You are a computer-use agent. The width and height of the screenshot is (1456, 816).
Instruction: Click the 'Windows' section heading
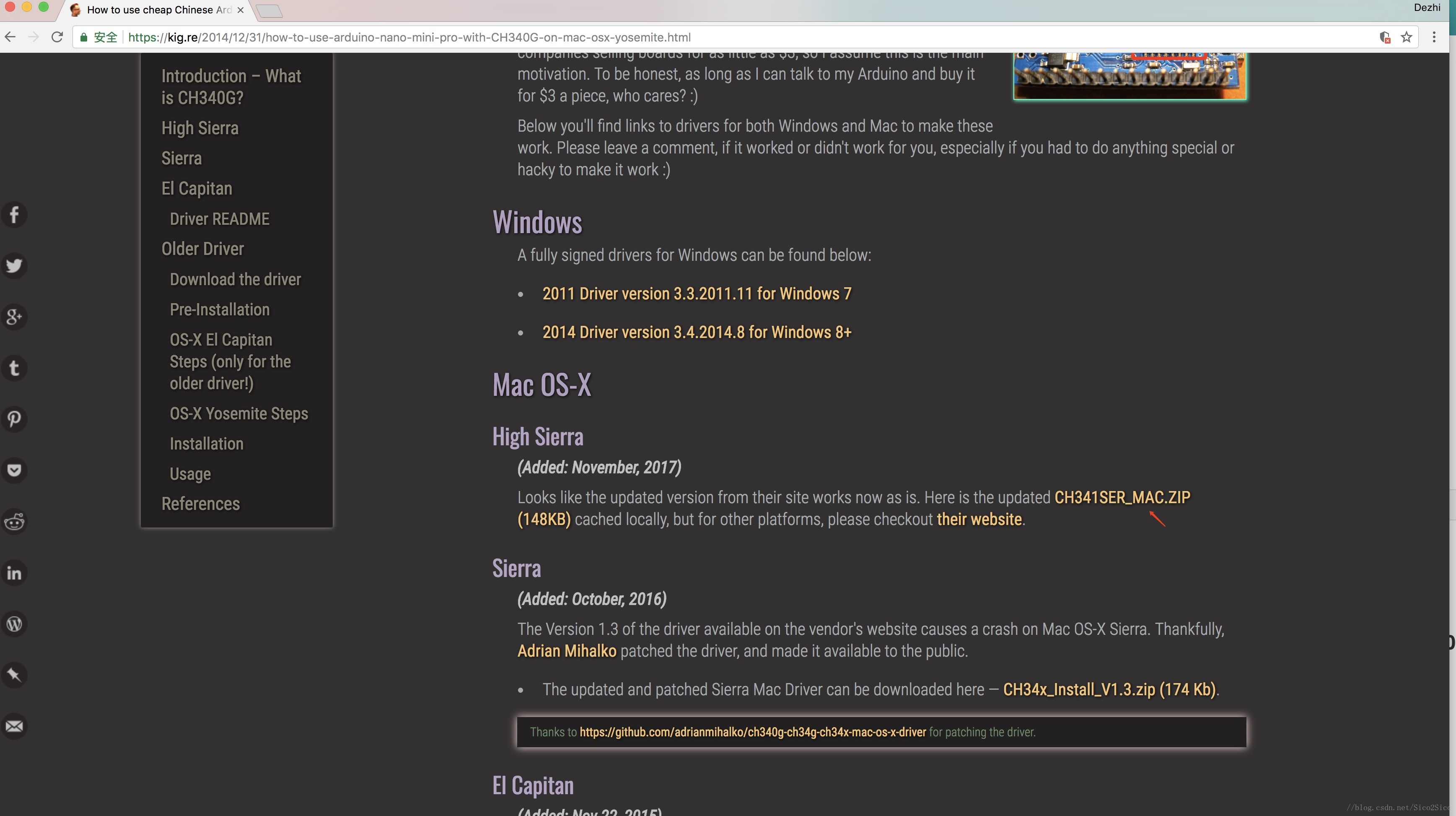click(x=537, y=222)
